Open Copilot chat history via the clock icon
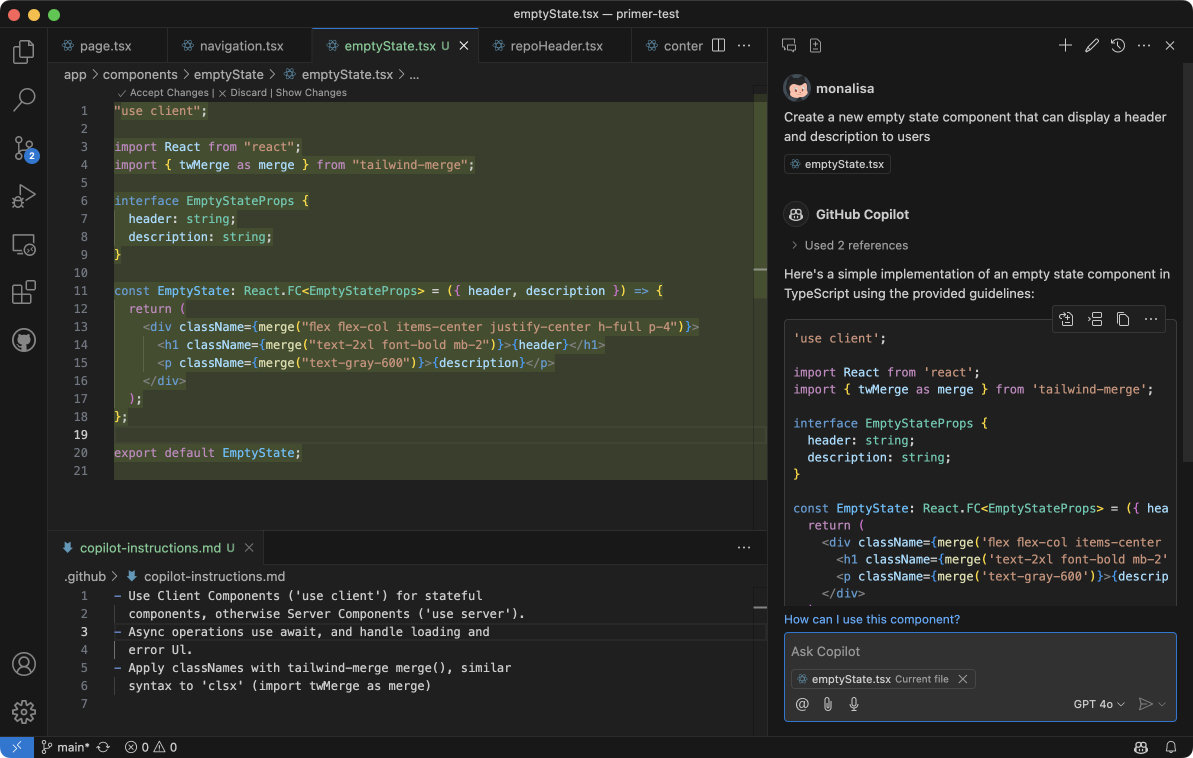1193x758 pixels. [1118, 45]
